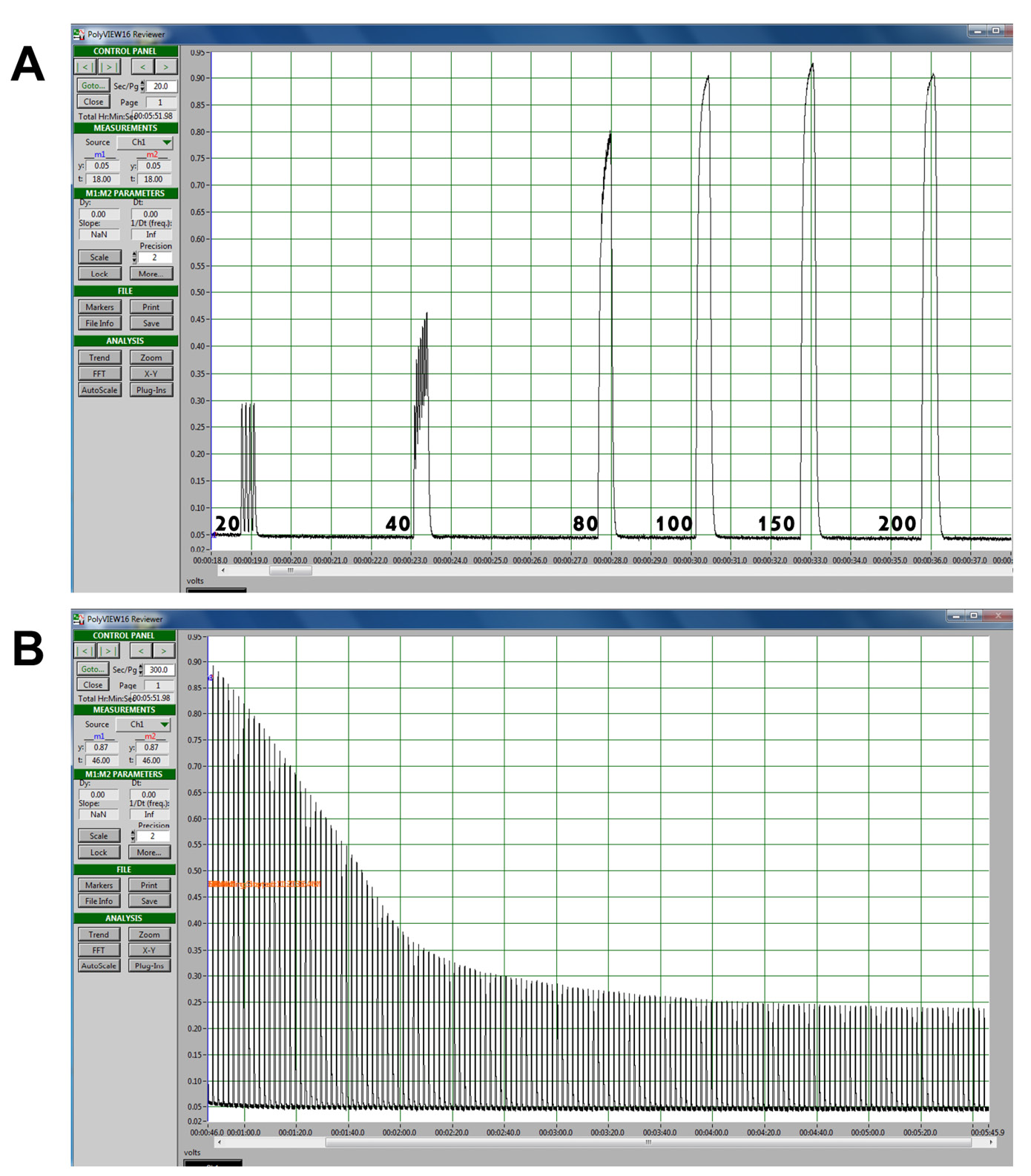The width and height of the screenshot is (1031, 1176).
Task: Jump to last page in panel A
Action: coord(110,67)
